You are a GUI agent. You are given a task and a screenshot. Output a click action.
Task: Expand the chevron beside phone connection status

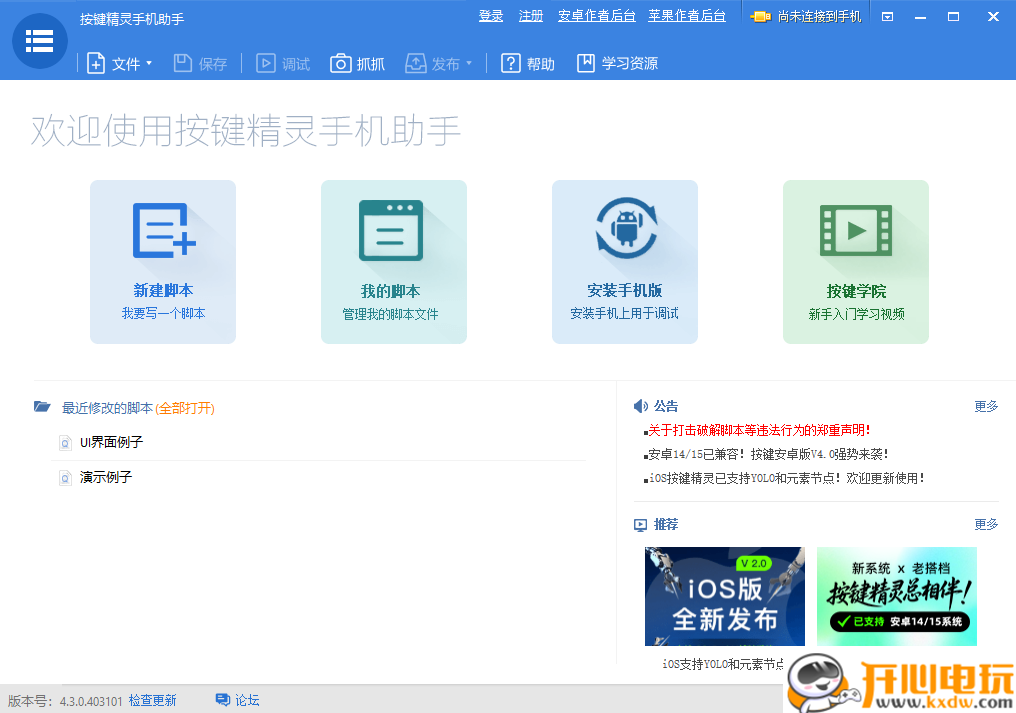tap(886, 15)
